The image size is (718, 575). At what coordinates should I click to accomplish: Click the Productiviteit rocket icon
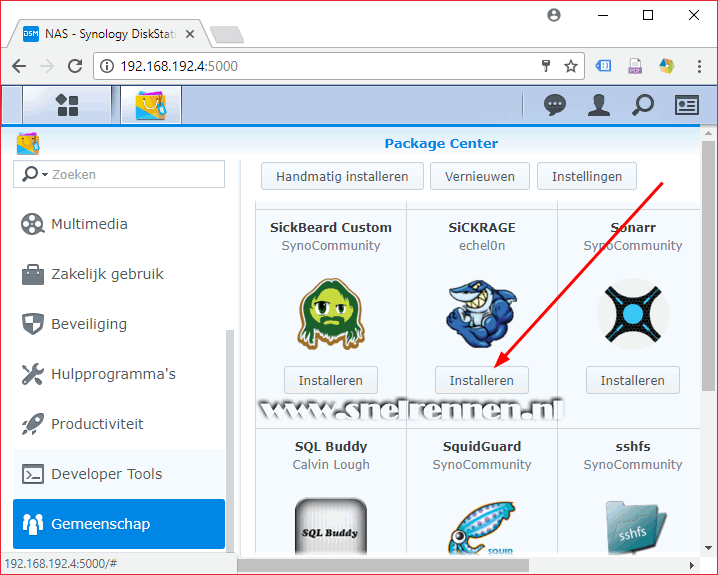pos(33,423)
